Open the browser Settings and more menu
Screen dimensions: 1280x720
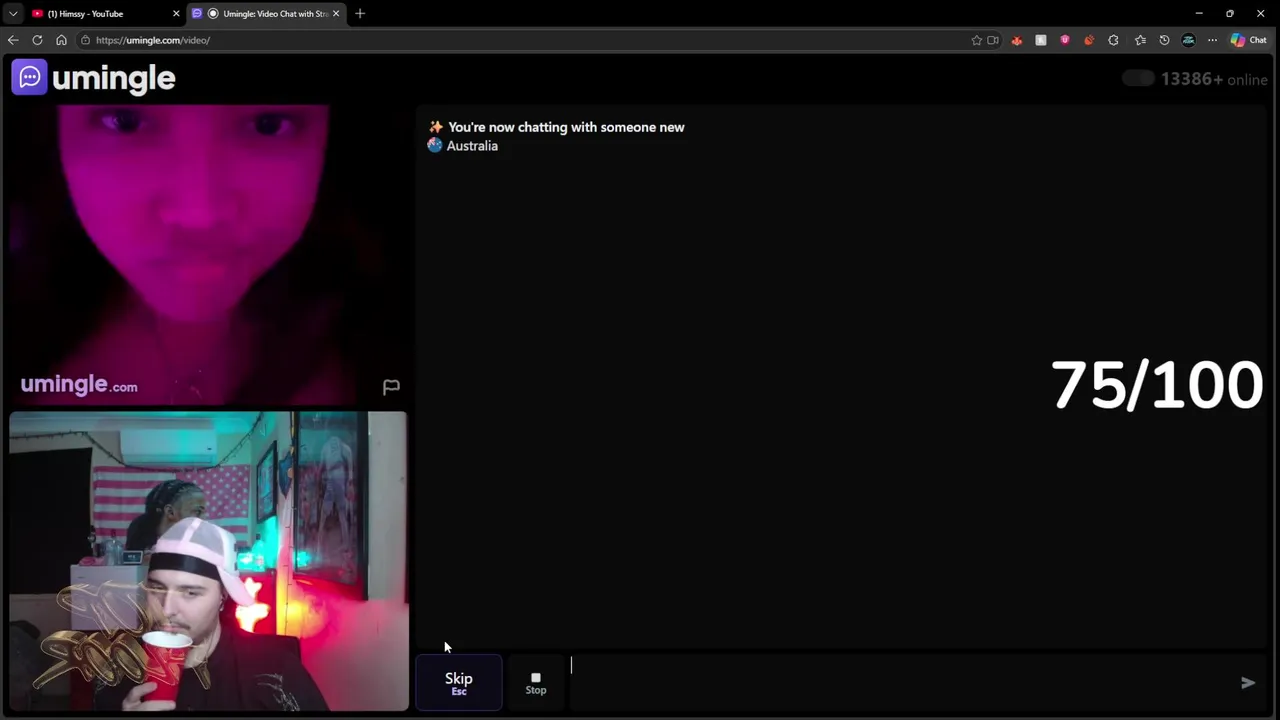(1212, 40)
